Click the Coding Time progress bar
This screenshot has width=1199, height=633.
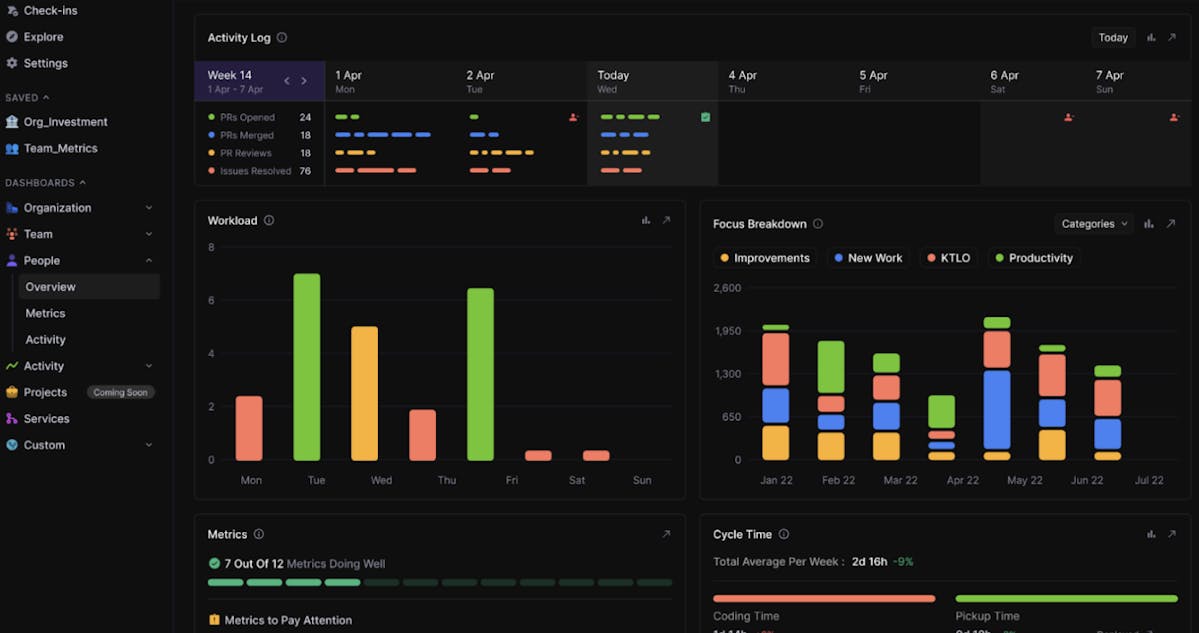[823, 598]
